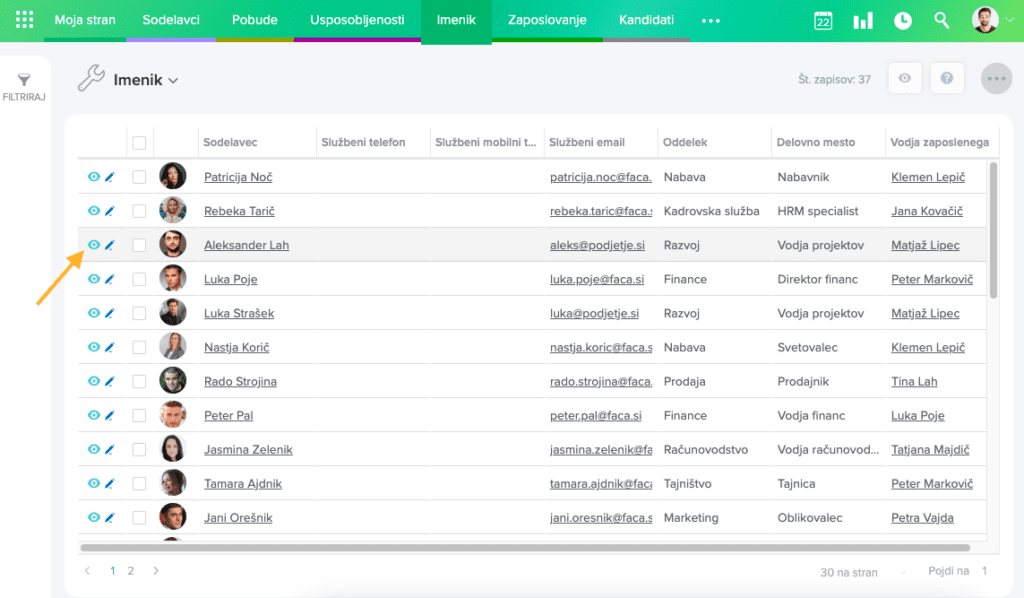Switch to the Zaposlovanje tab
The width and height of the screenshot is (1024, 598).
pos(546,20)
